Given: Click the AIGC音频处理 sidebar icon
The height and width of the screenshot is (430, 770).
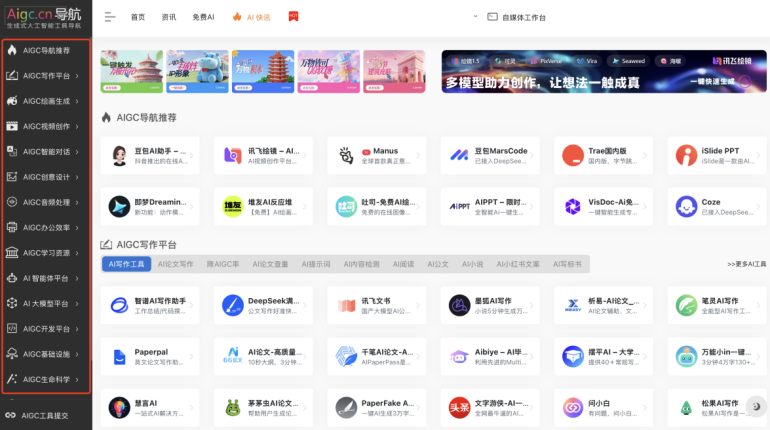Looking at the screenshot, I should click(x=12, y=202).
